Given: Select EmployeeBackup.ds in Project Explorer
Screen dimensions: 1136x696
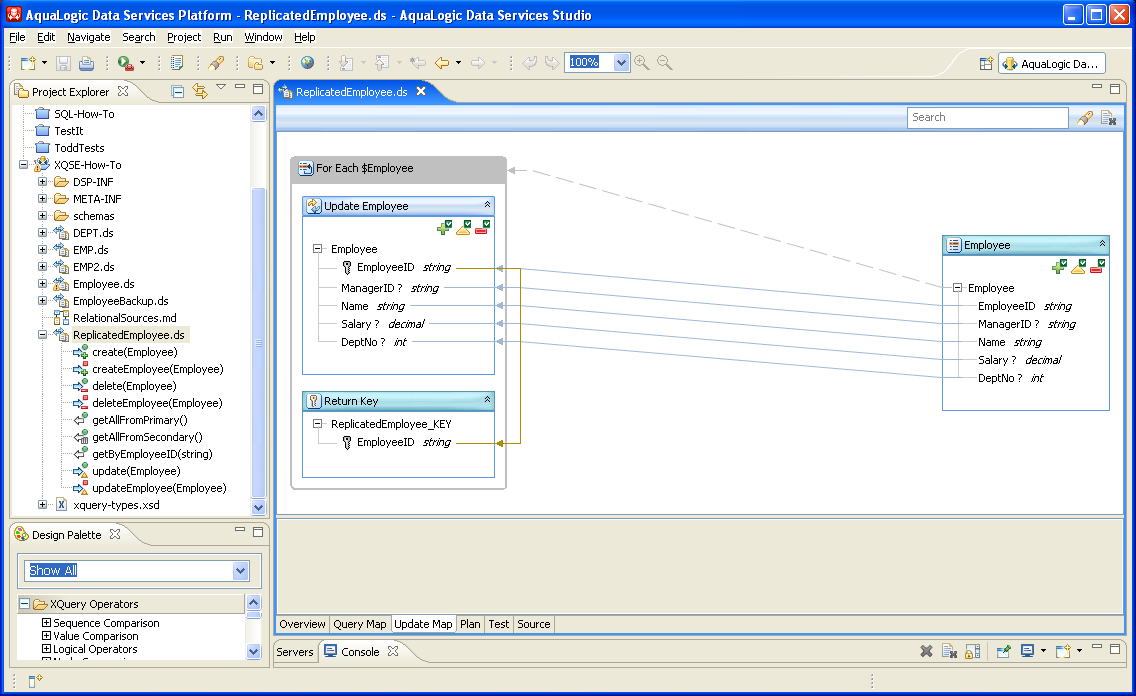Looking at the screenshot, I should tap(120, 301).
